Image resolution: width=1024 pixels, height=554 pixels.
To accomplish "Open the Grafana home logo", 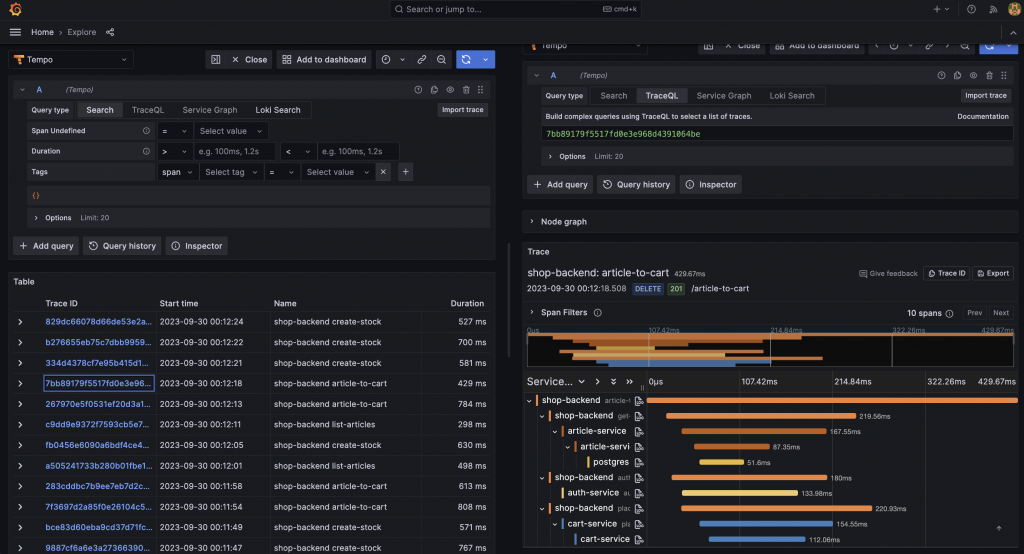I will tap(15, 9).
